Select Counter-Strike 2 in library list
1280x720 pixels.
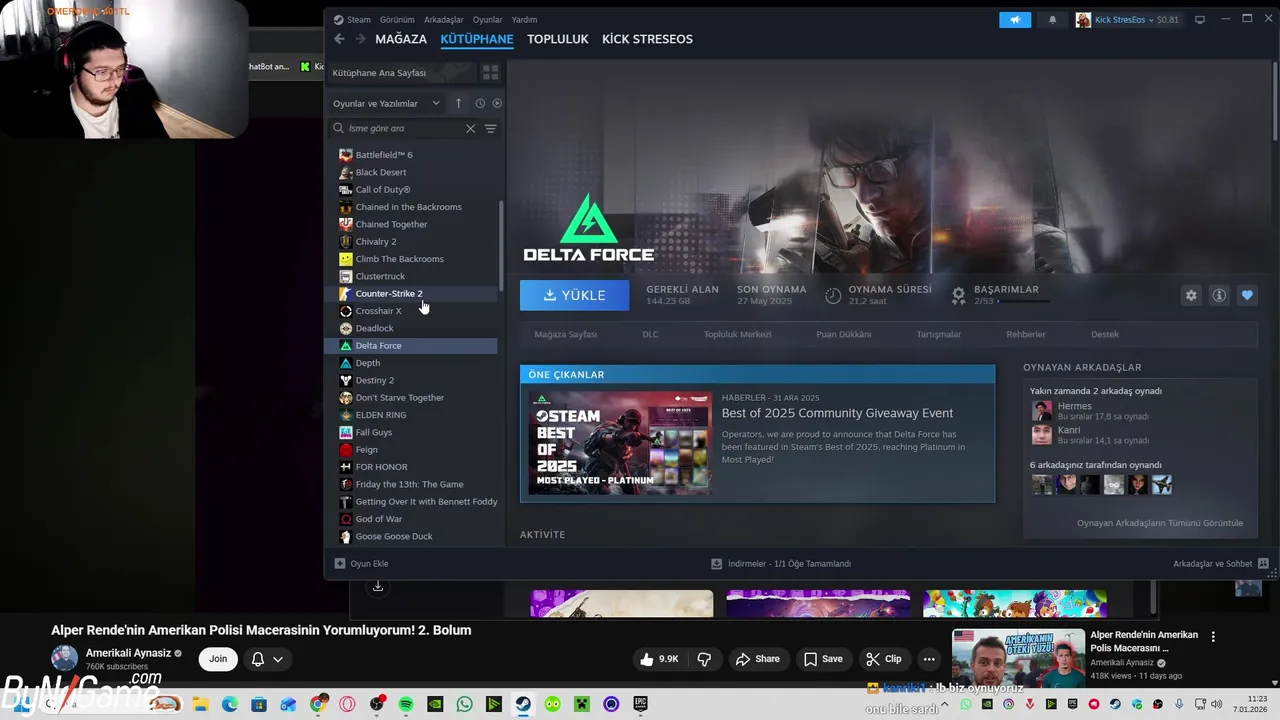click(x=412, y=294)
